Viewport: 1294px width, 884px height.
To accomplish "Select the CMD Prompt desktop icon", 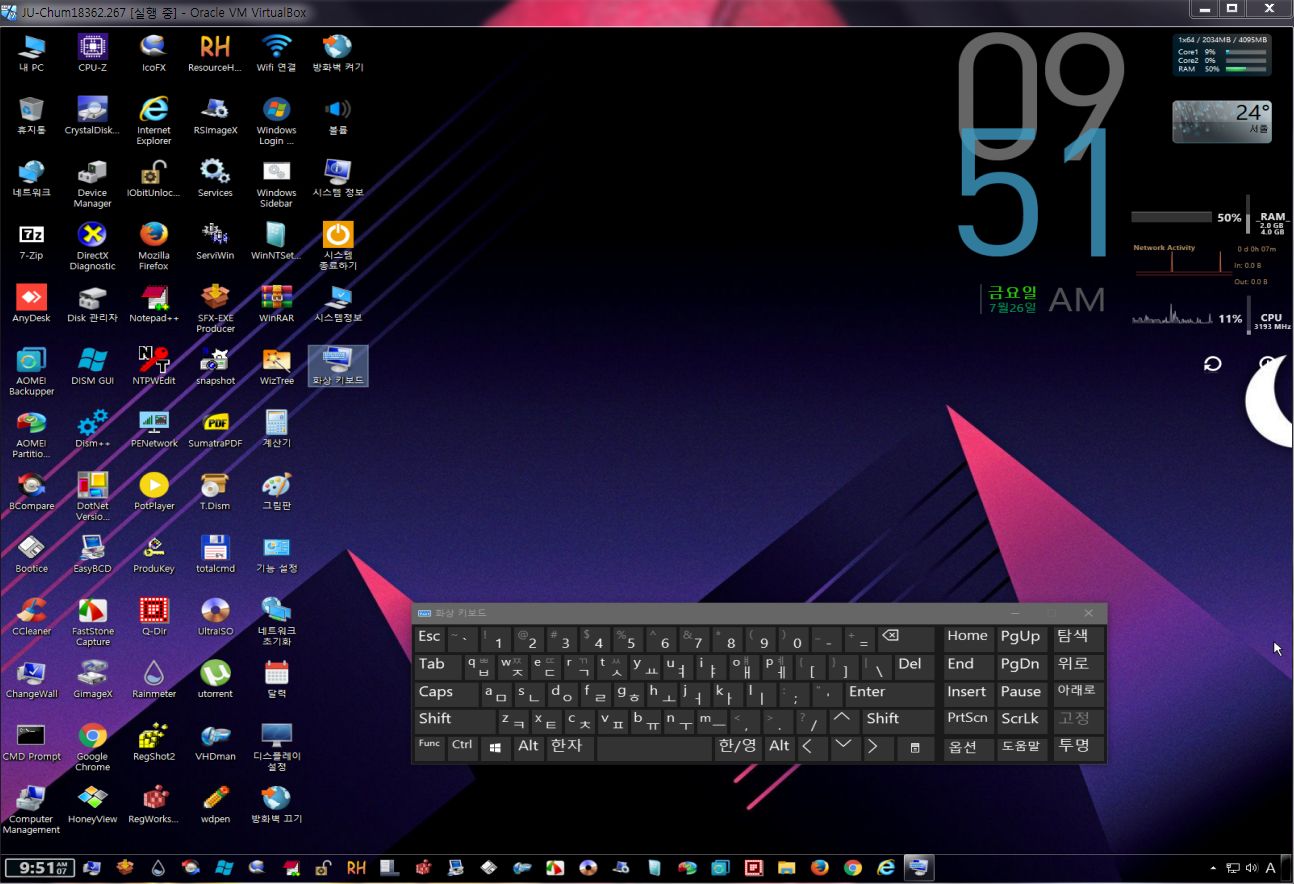I will (31, 742).
